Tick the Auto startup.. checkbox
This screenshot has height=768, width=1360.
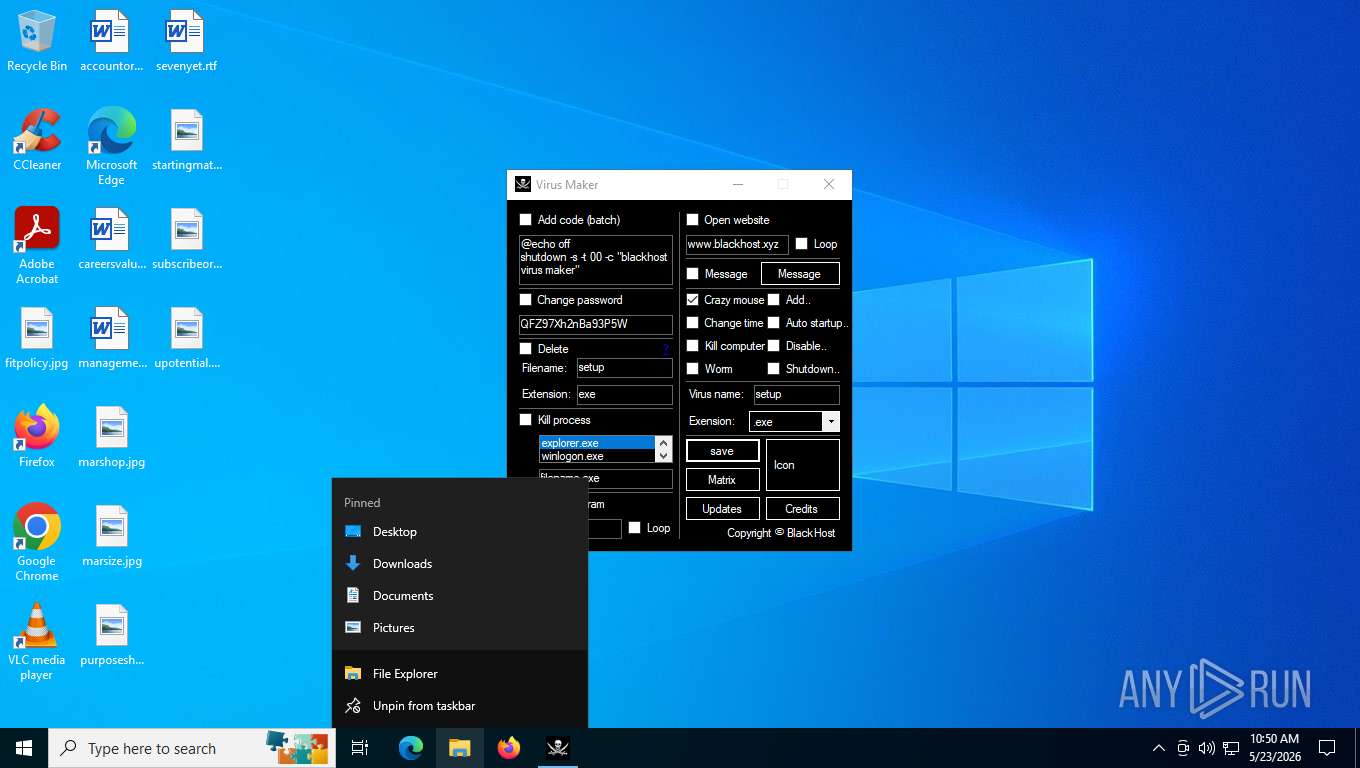[x=773, y=323]
